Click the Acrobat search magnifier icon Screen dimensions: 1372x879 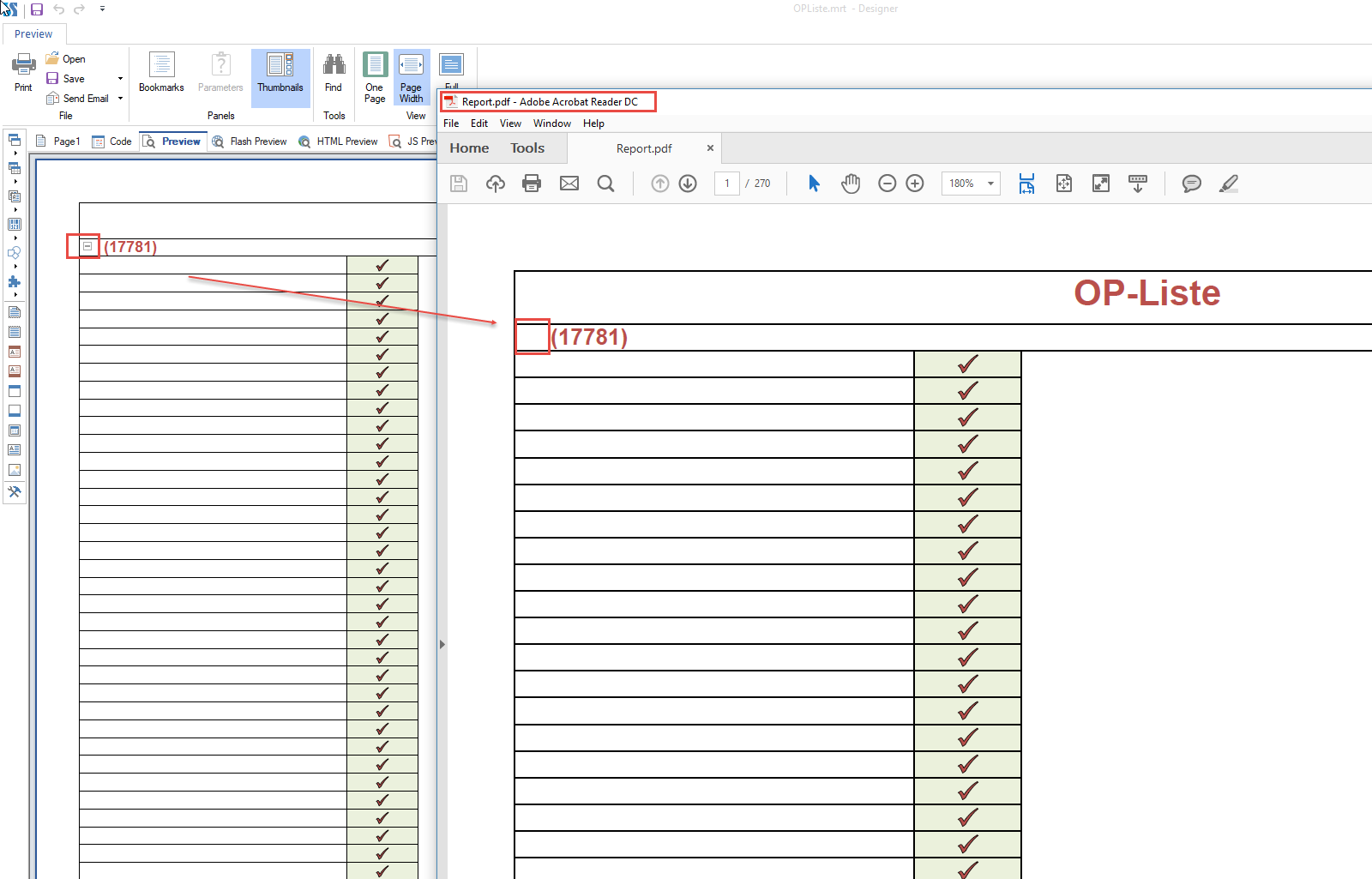point(605,184)
